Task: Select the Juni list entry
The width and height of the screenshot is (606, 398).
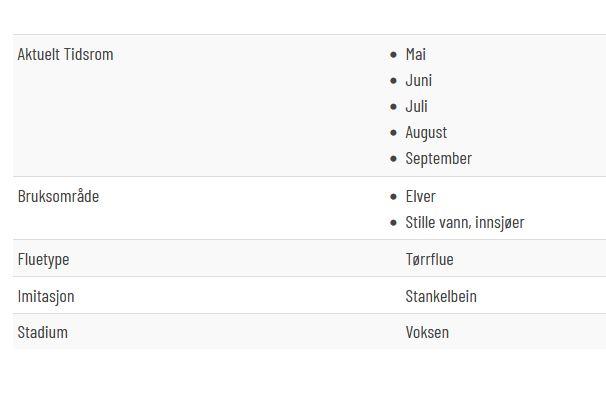Action: (419, 80)
